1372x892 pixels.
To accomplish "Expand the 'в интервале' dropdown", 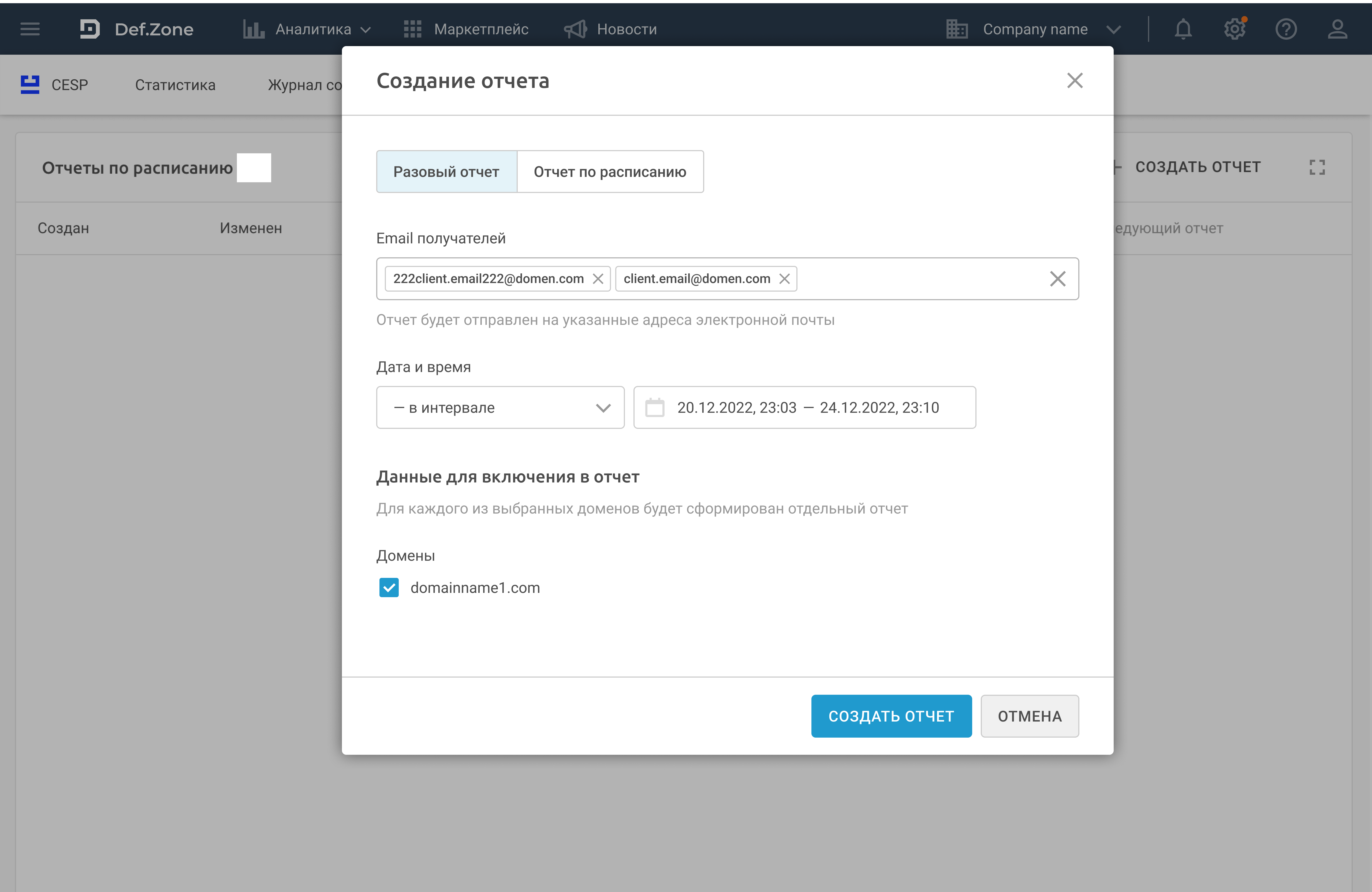I will 500,408.
